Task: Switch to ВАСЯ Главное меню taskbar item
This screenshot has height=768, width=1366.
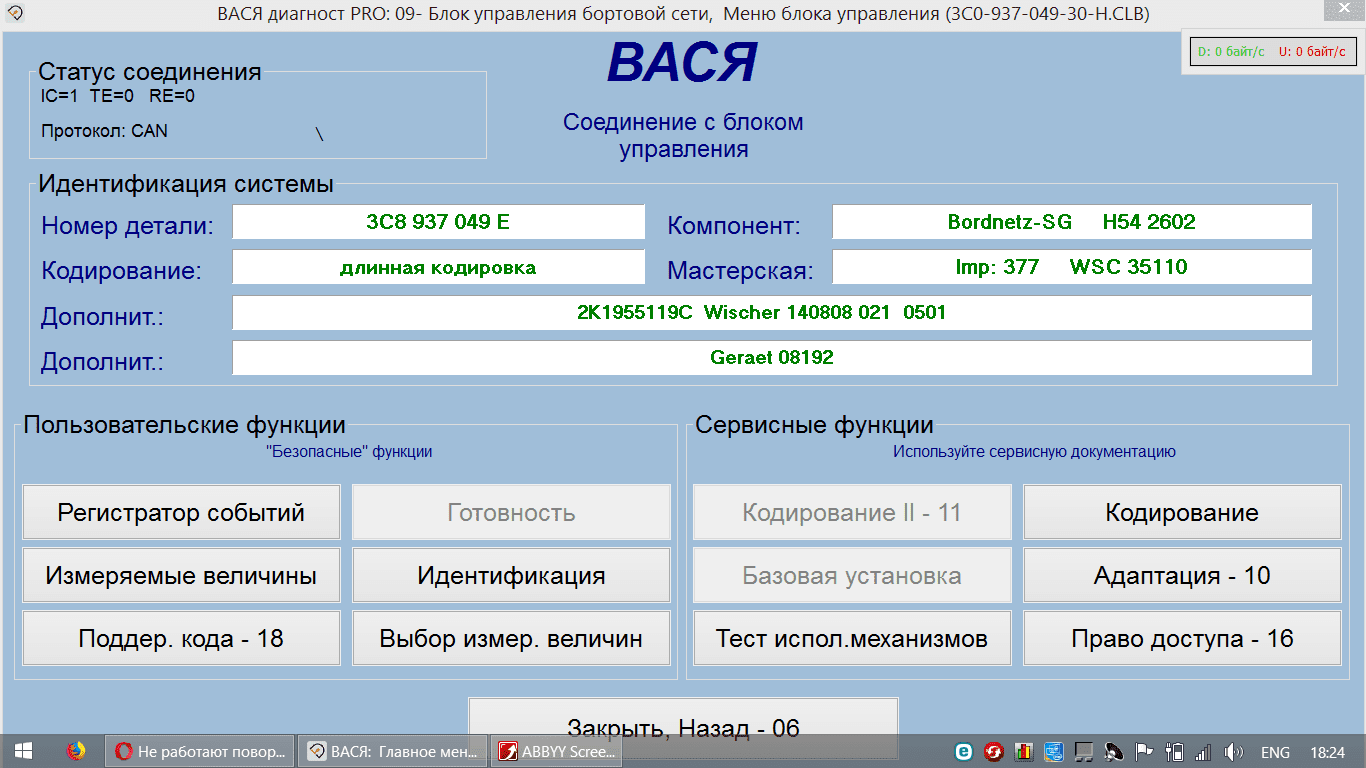Action: (394, 751)
